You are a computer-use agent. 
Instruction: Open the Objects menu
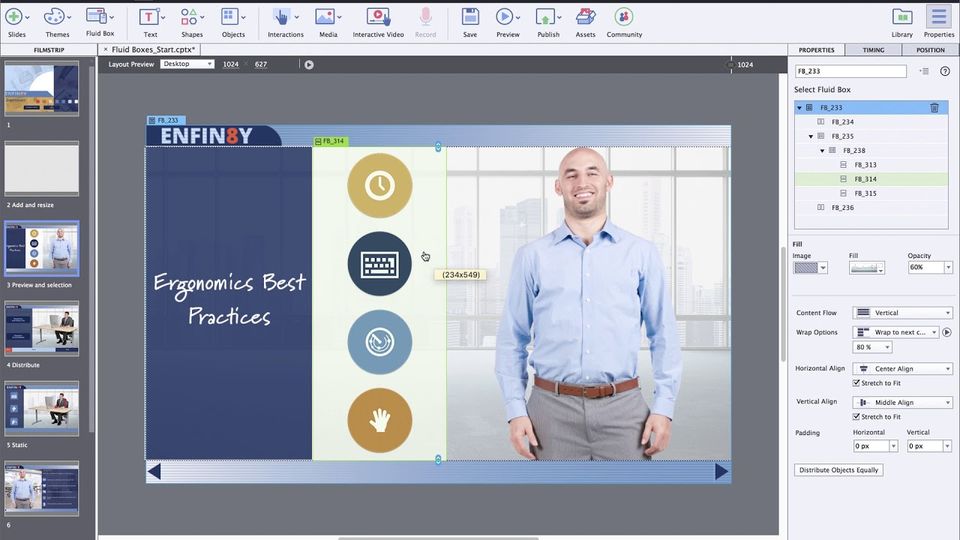pos(233,22)
